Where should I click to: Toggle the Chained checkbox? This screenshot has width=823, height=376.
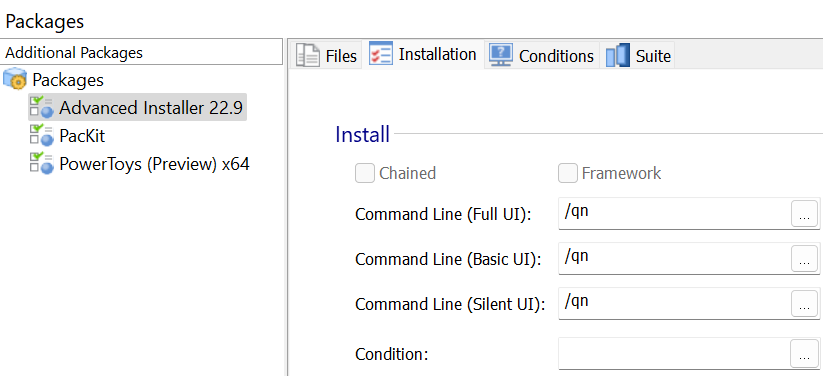pos(365,173)
